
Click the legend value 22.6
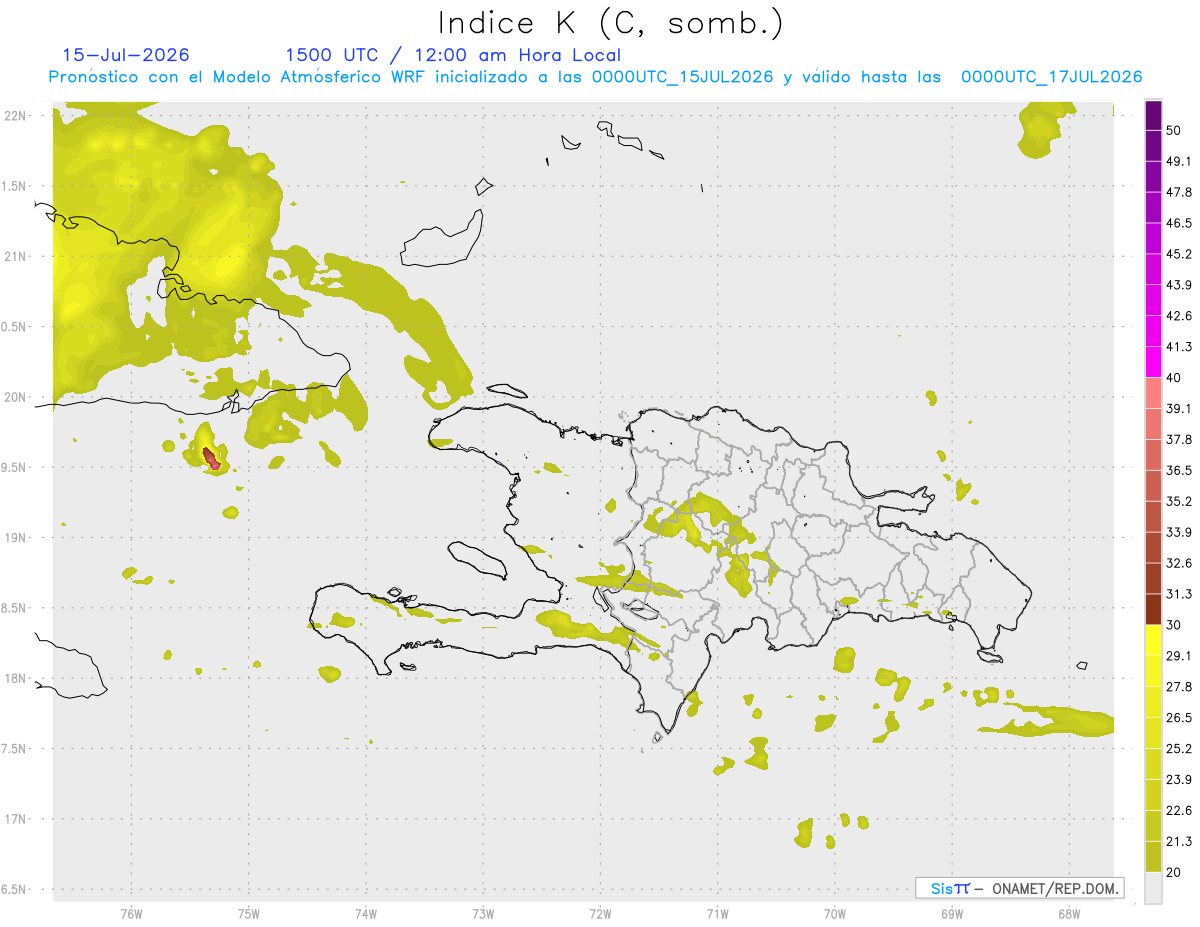1179,810
